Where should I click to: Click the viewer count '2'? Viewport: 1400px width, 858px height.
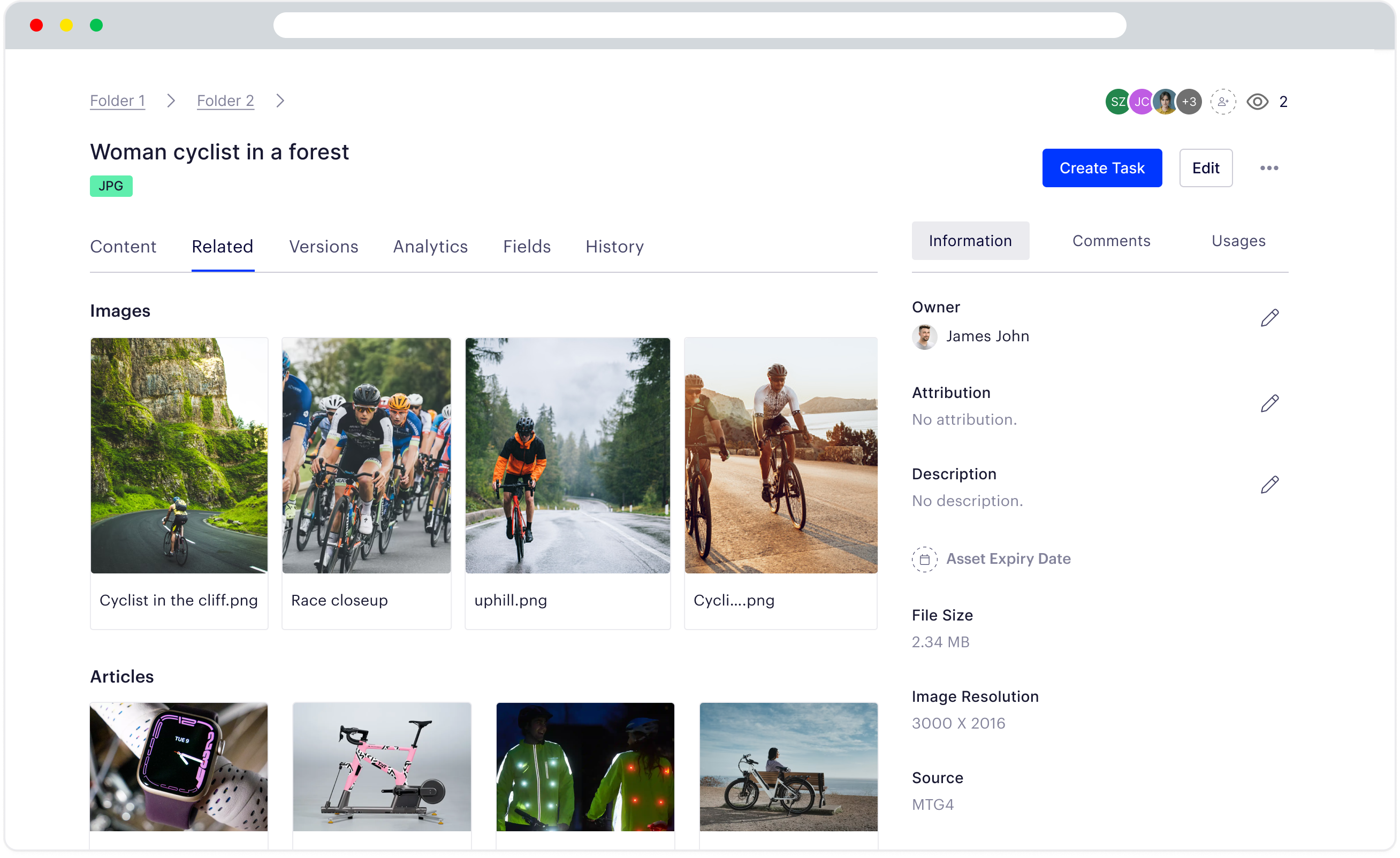click(x=1283, y=102)
